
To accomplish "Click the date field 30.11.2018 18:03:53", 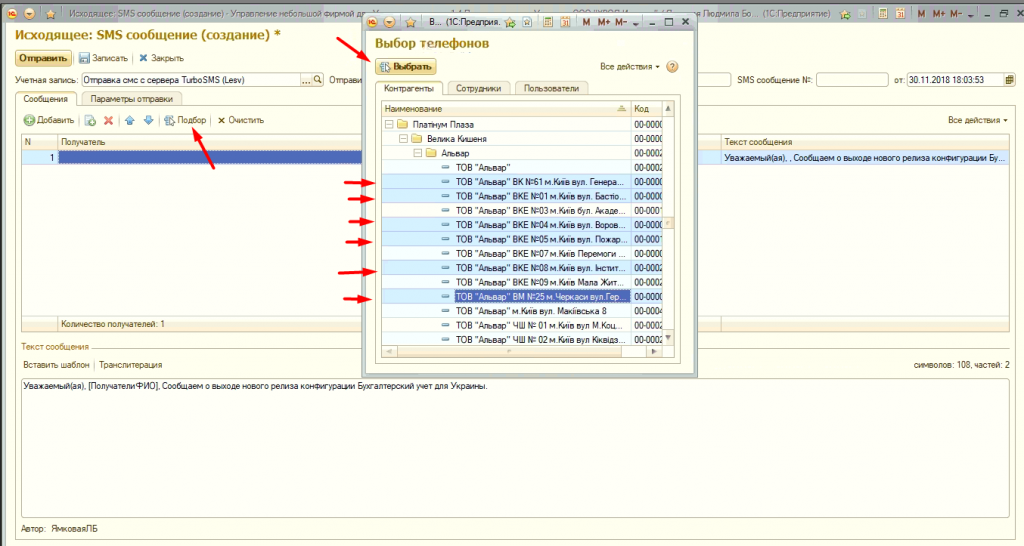I will (955, 80).
